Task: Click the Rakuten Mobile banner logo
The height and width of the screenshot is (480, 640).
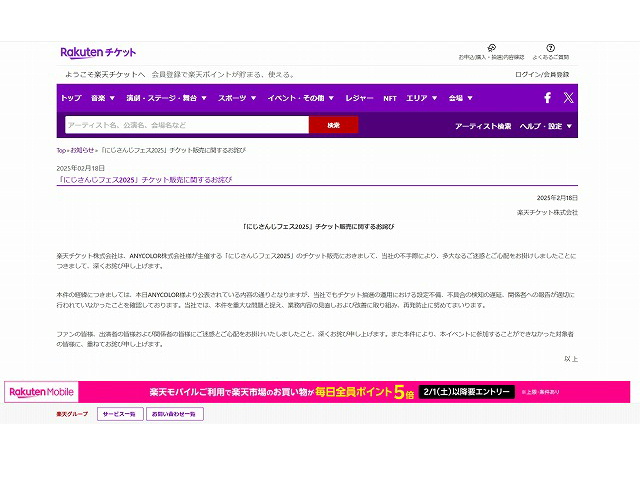Action: [x=41, y=392]
